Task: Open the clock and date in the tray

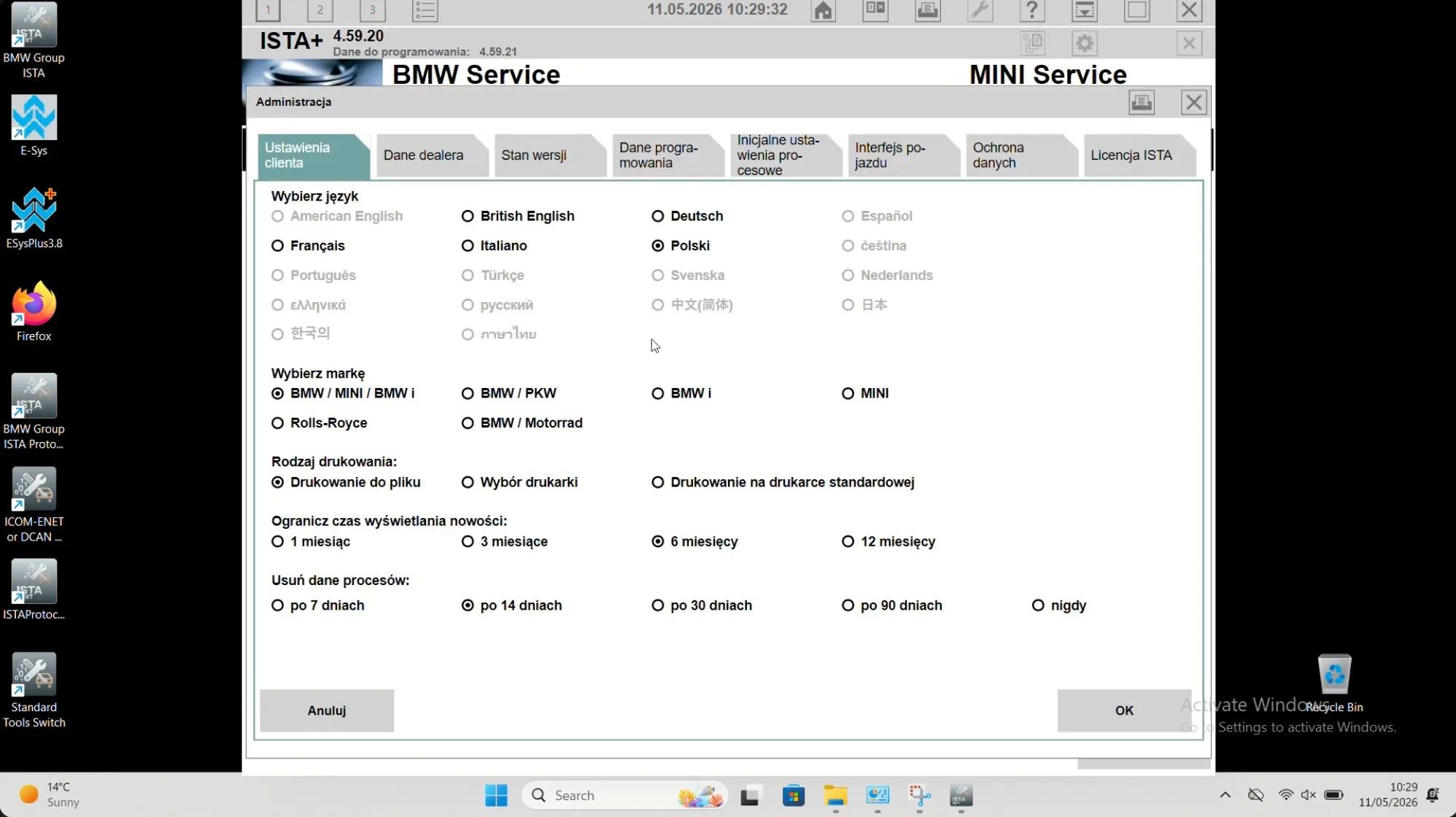Action: [1387, 794]
